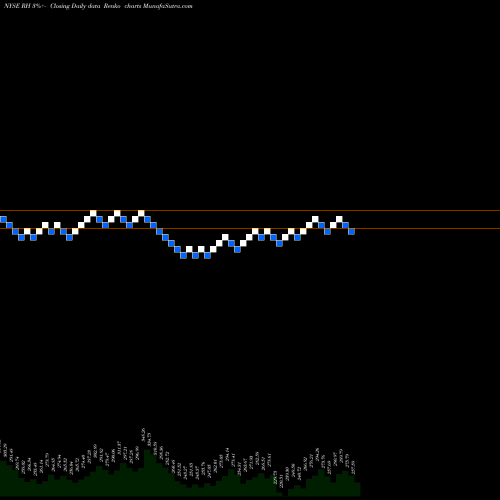Select the upper orange horizontal price line
The height and width of the screenshot is (500, 500).
(x=250, y=211)
